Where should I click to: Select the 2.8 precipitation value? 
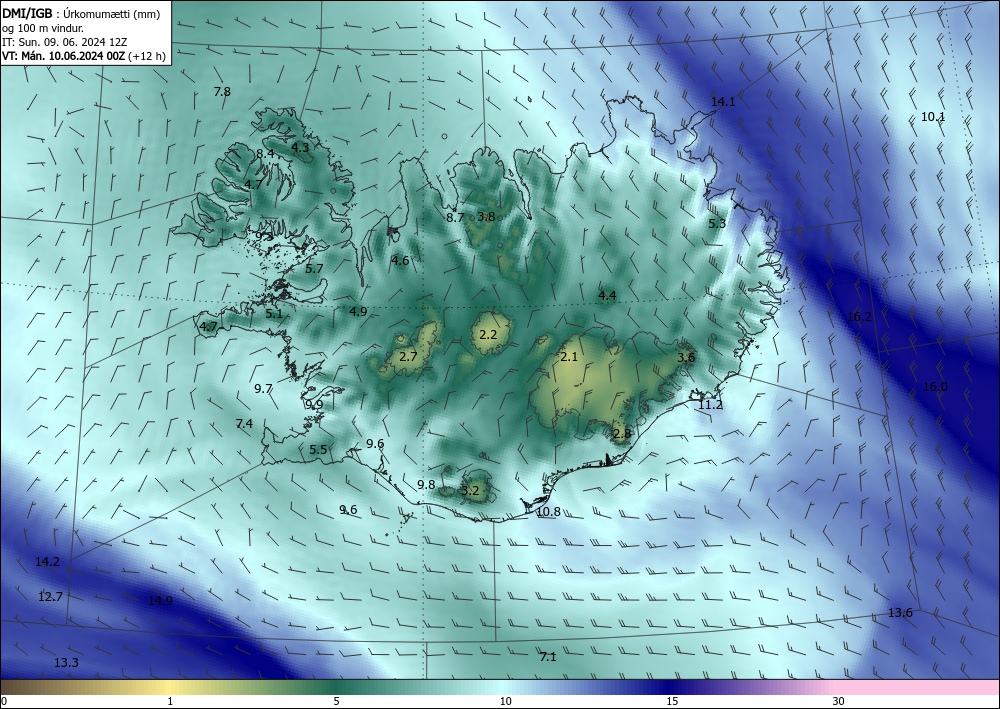click(622, 434)
